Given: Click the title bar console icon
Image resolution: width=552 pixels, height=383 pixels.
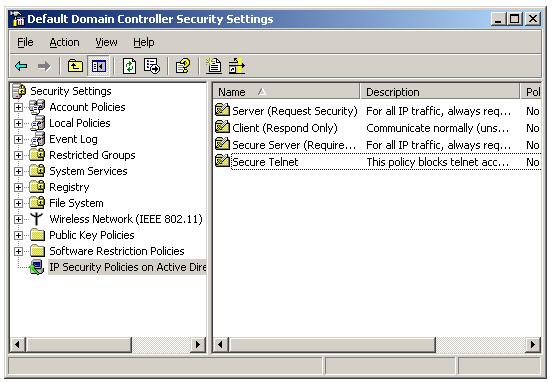Looking at the screenshot, I should pos(17,19).
